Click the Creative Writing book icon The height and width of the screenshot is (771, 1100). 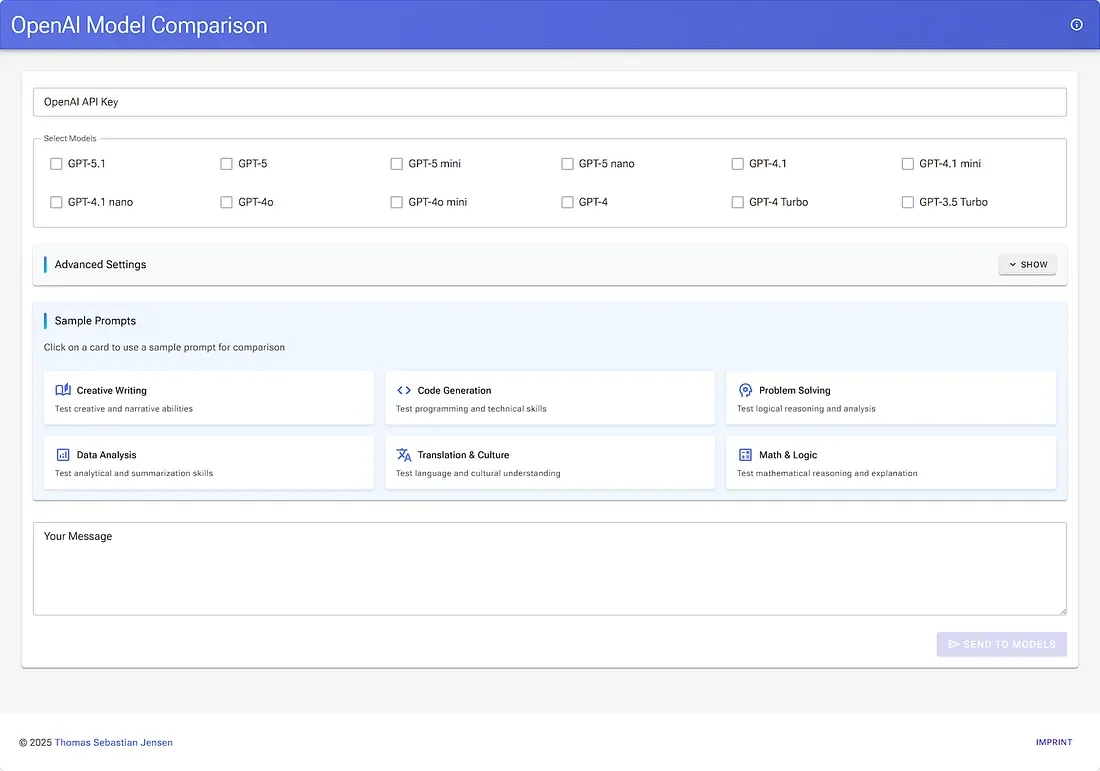(x=63, y=390)
